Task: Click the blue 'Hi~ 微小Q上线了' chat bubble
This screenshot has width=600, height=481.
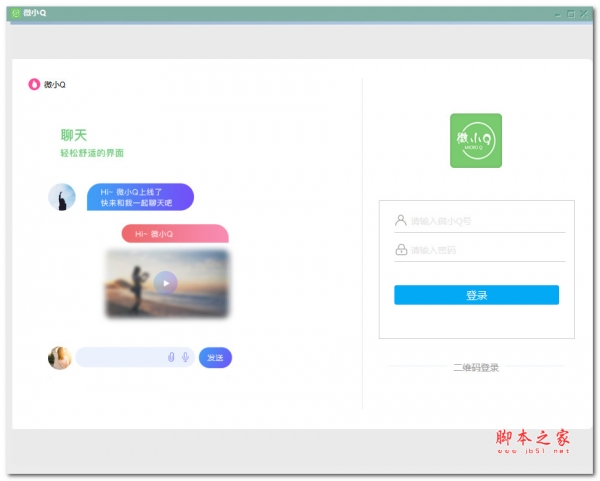Action: [140, 197]
